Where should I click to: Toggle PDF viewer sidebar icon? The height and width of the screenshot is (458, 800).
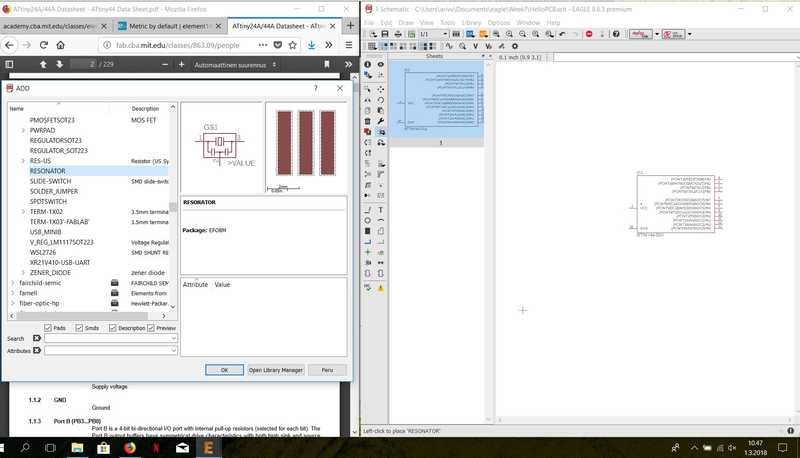tap(9, 64)
